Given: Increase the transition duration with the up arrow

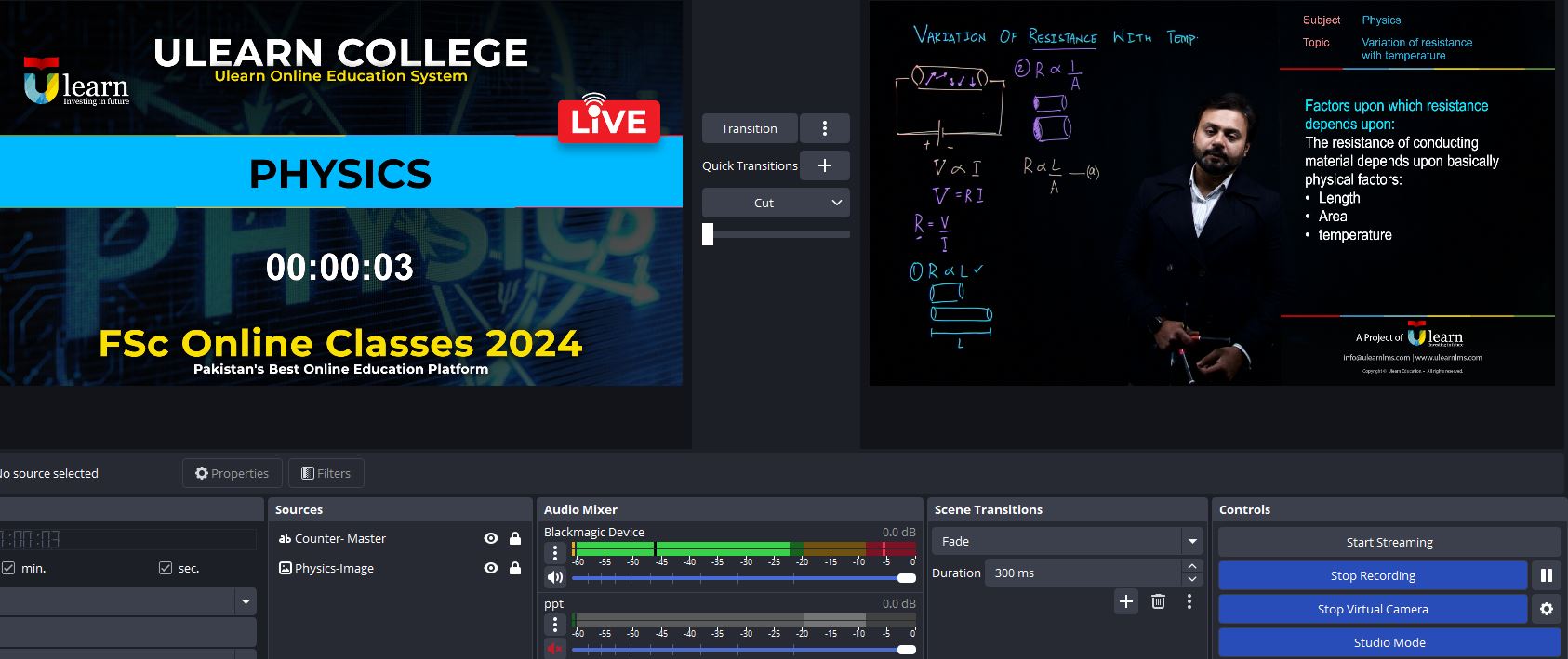Looking at the screenshot, I should point(1192,566).
